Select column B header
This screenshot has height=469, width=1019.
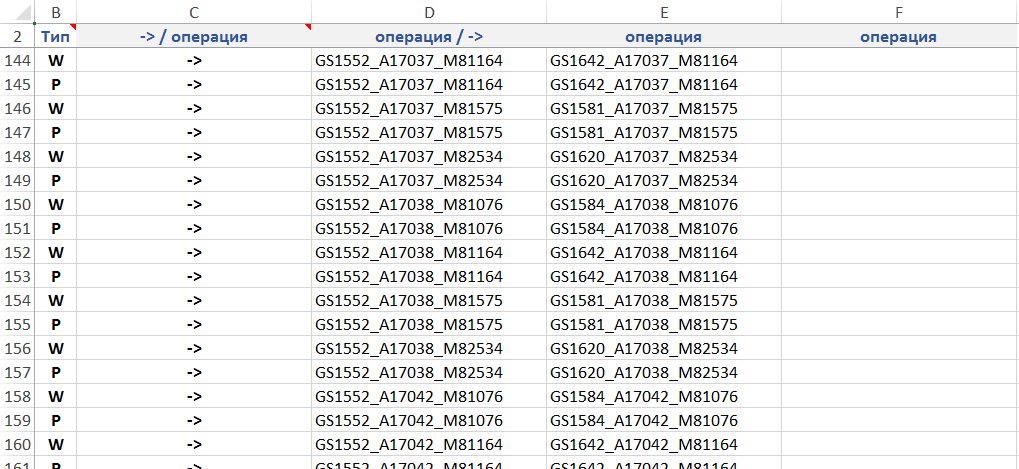[56, 12]
